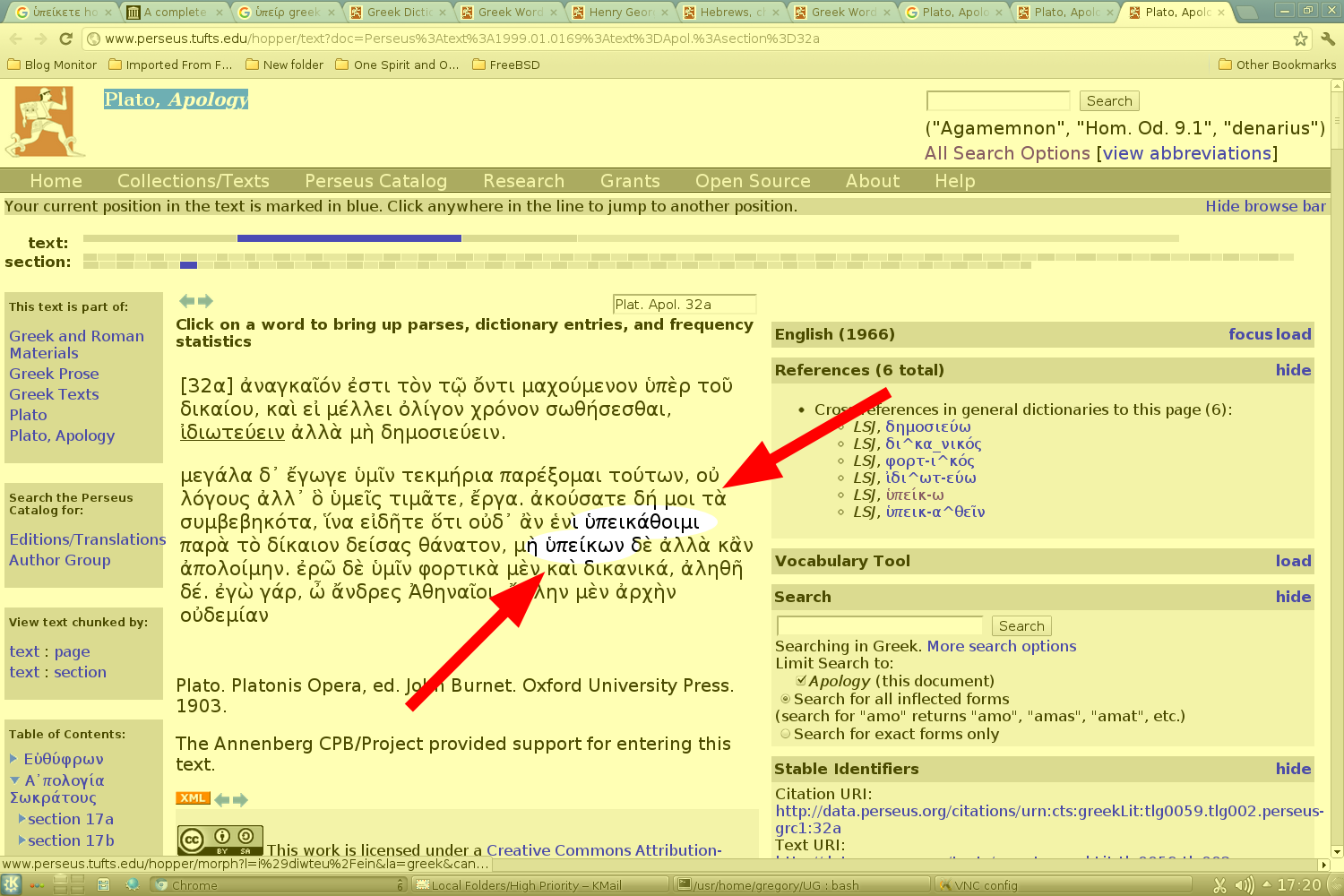The height and width of the screenshot is (896, 1344).
Task: Select 'Search for exact forms only' radio
Action: pos(786,734)
